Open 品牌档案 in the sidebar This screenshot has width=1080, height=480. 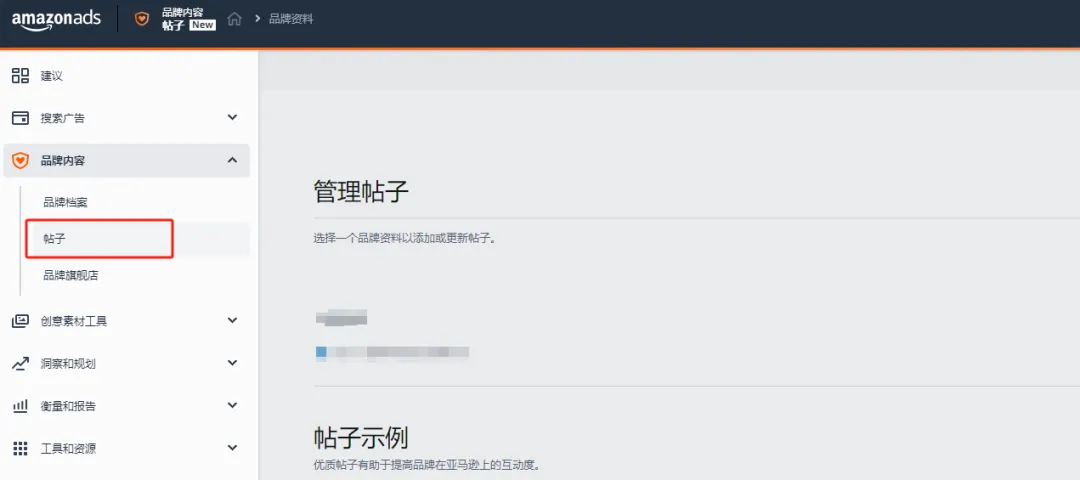[65, 202]
